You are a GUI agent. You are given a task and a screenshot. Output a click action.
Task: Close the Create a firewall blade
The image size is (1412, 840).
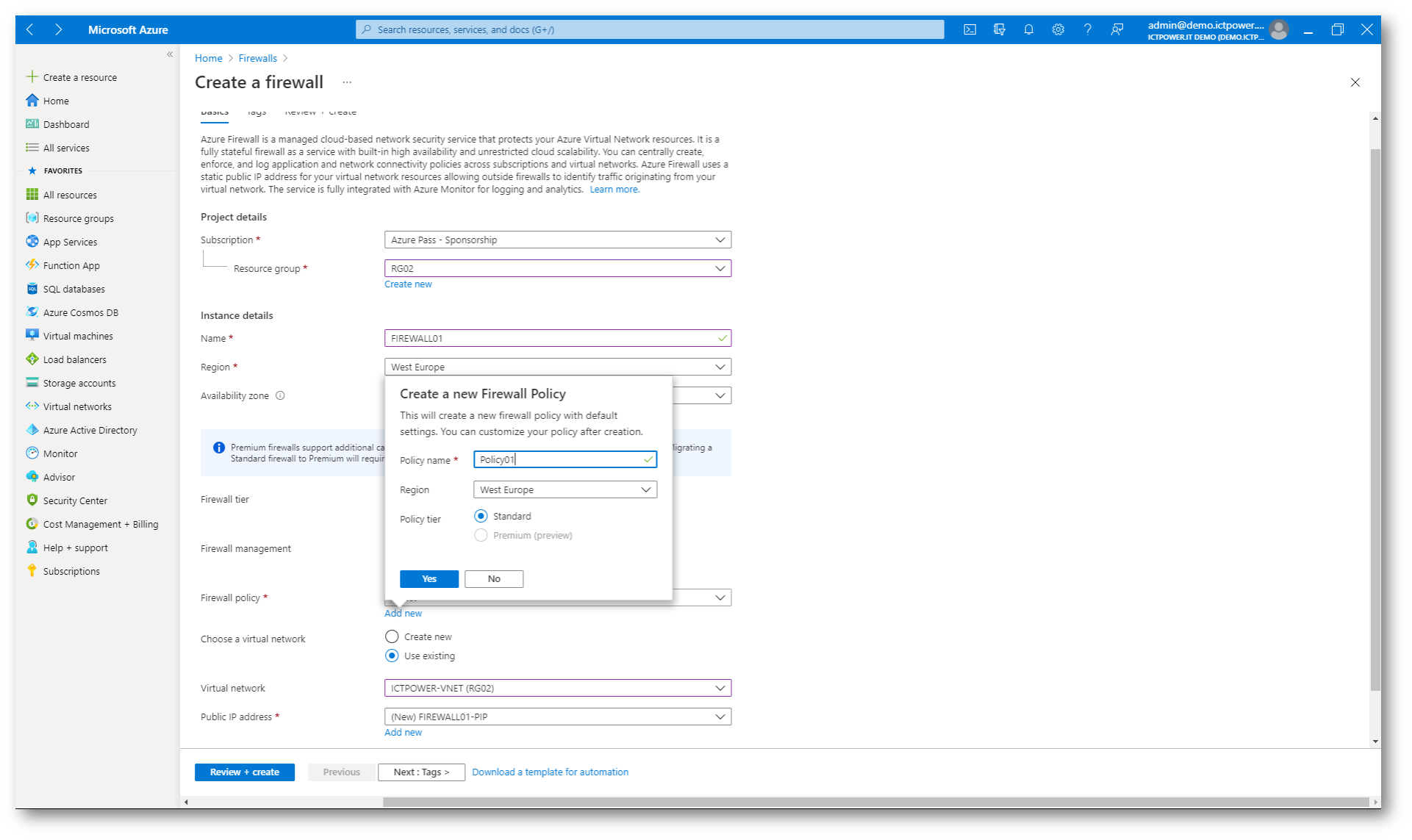(x=1355, y=83)
